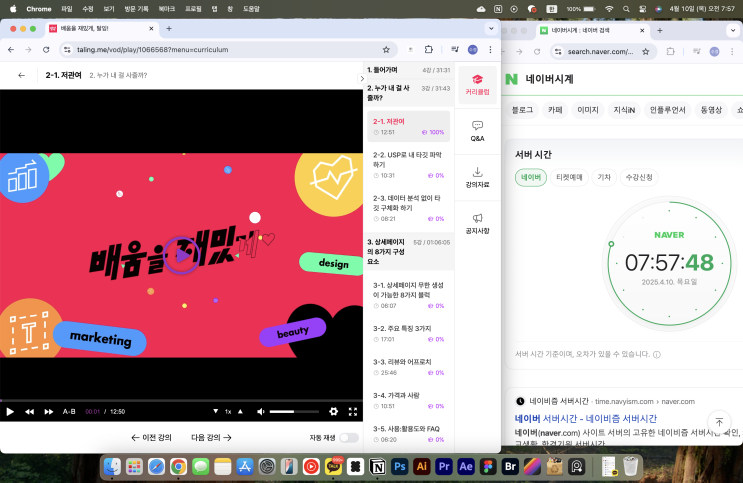Viewport: 743px width, 483px height.
Task: Select lecture 2-3. 데이터 분석 없이 타깃 구체화 하기
Action: [408, 208]
